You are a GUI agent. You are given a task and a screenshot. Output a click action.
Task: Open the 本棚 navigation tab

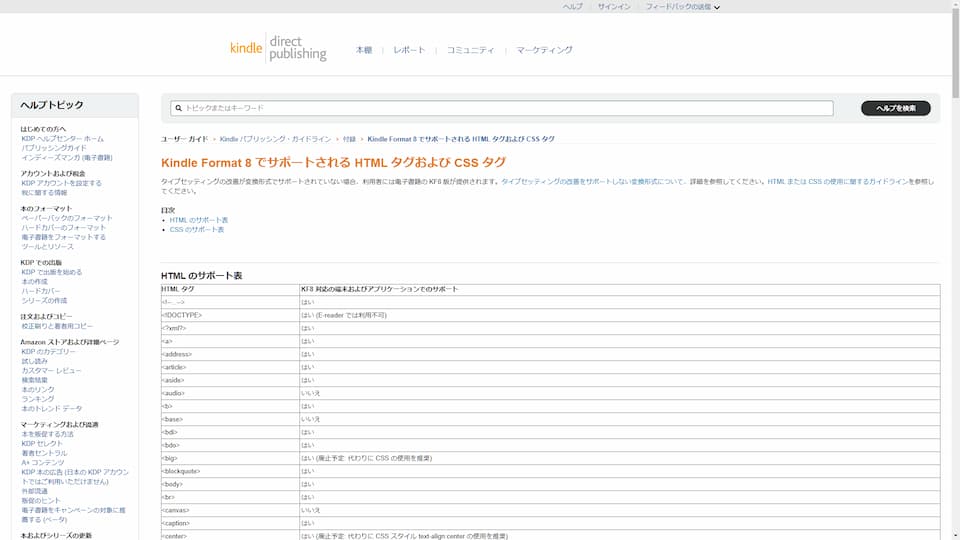click(364, 50)
